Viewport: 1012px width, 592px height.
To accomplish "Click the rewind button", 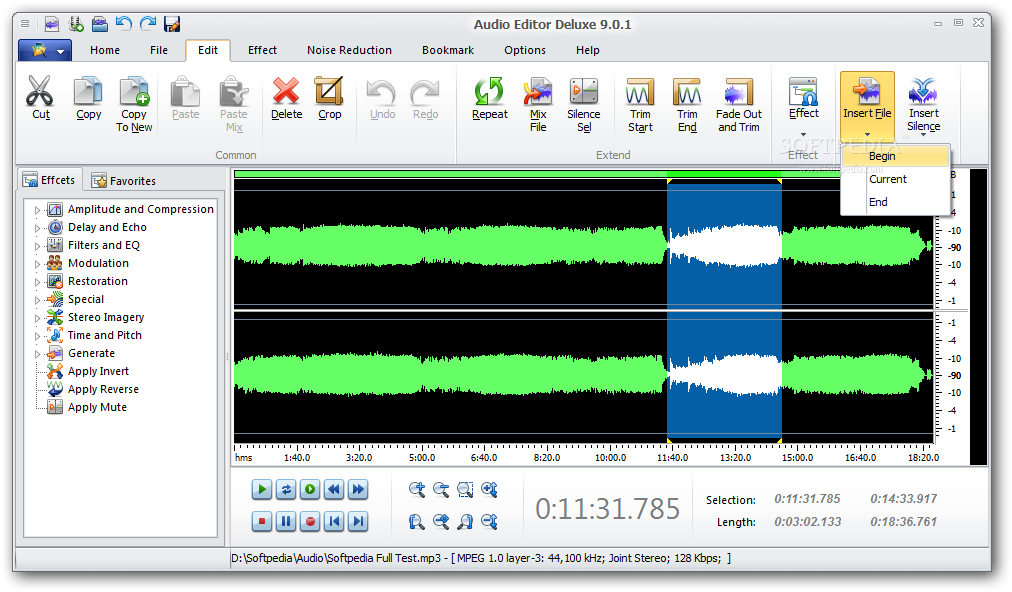I will [x=334, y=489].
